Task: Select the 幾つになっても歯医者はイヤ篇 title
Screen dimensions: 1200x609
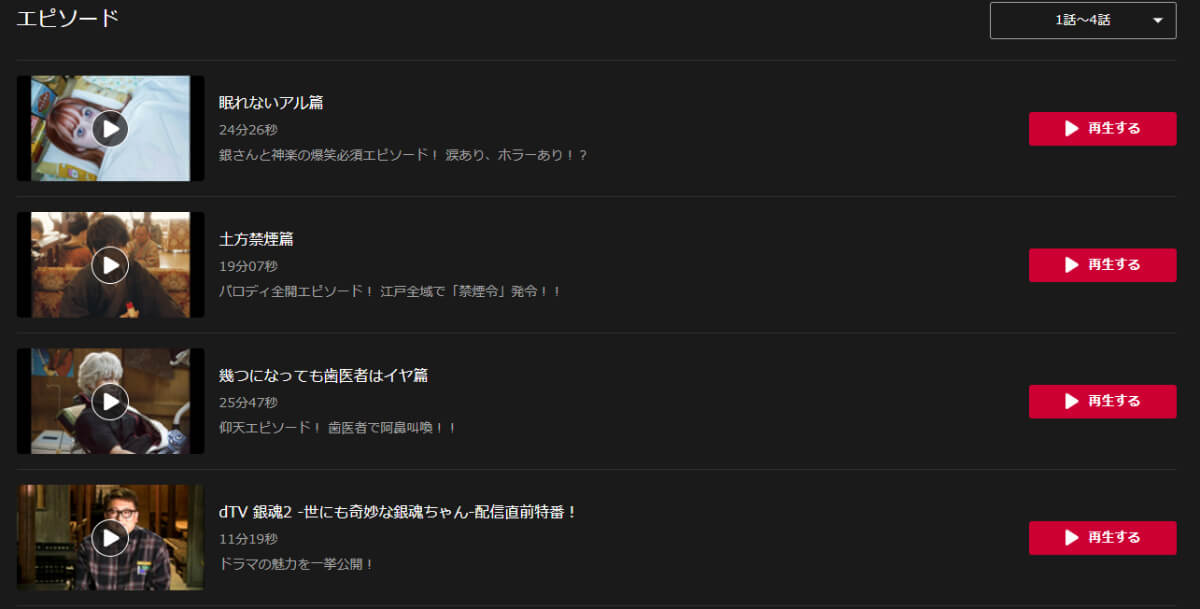Action: point(324,375)
